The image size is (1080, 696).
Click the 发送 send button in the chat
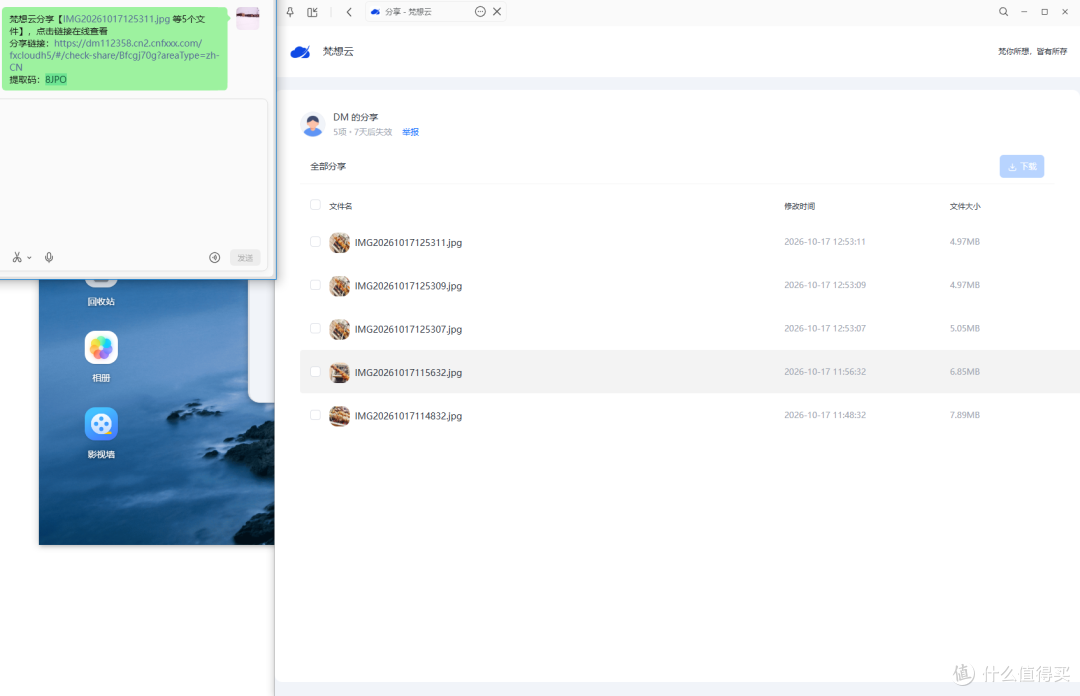(245, 258)
